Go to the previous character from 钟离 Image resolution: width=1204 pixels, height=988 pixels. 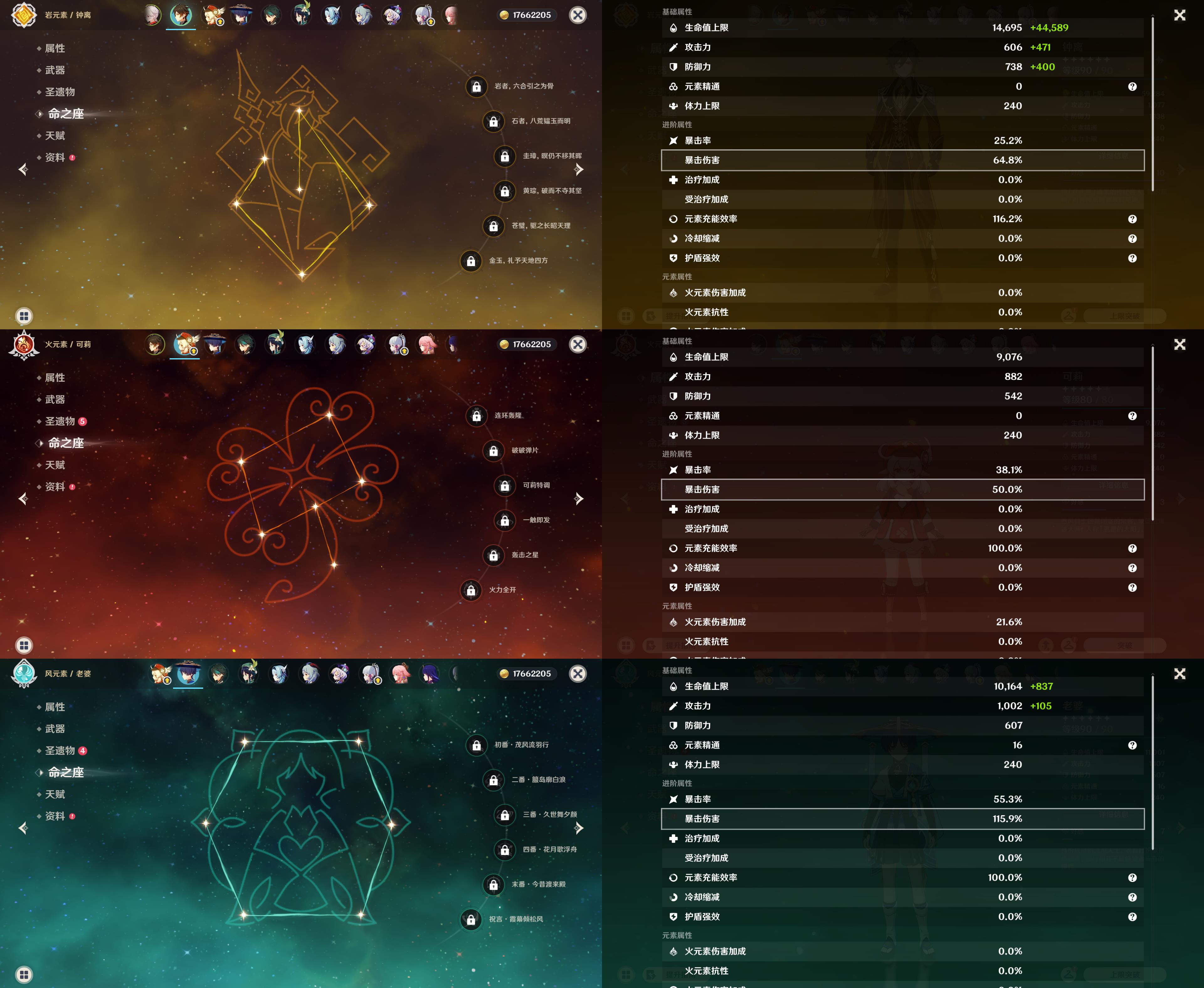23,169
